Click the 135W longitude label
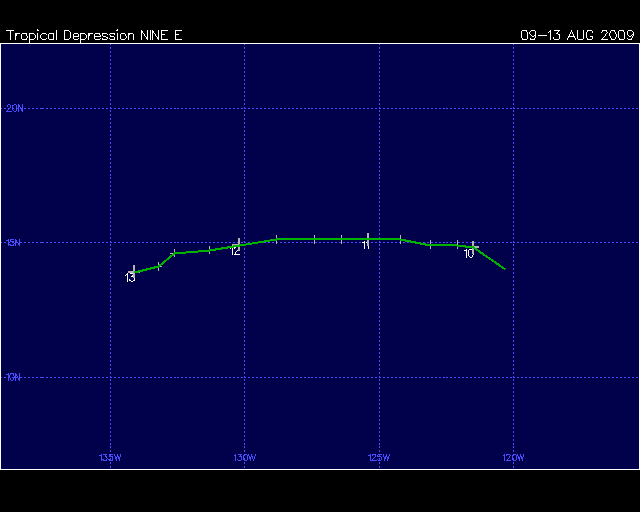 click(x=110, y=458)
